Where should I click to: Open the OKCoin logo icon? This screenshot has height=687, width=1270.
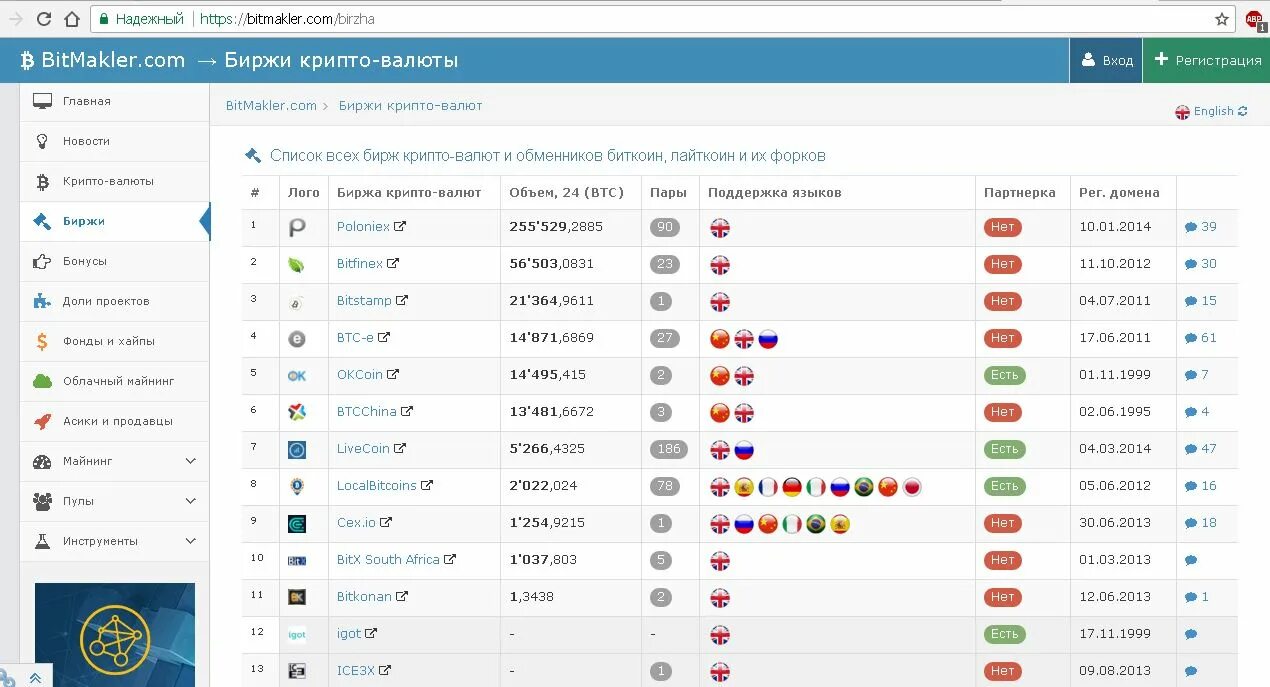(x=297, y=376)
